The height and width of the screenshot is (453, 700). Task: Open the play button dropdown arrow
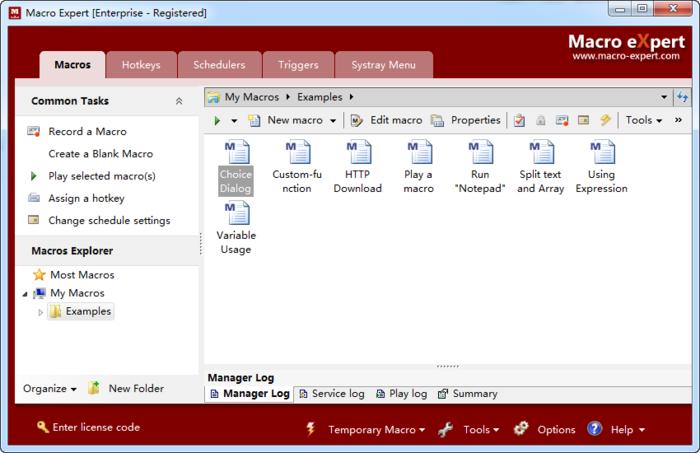coord(234,121)
